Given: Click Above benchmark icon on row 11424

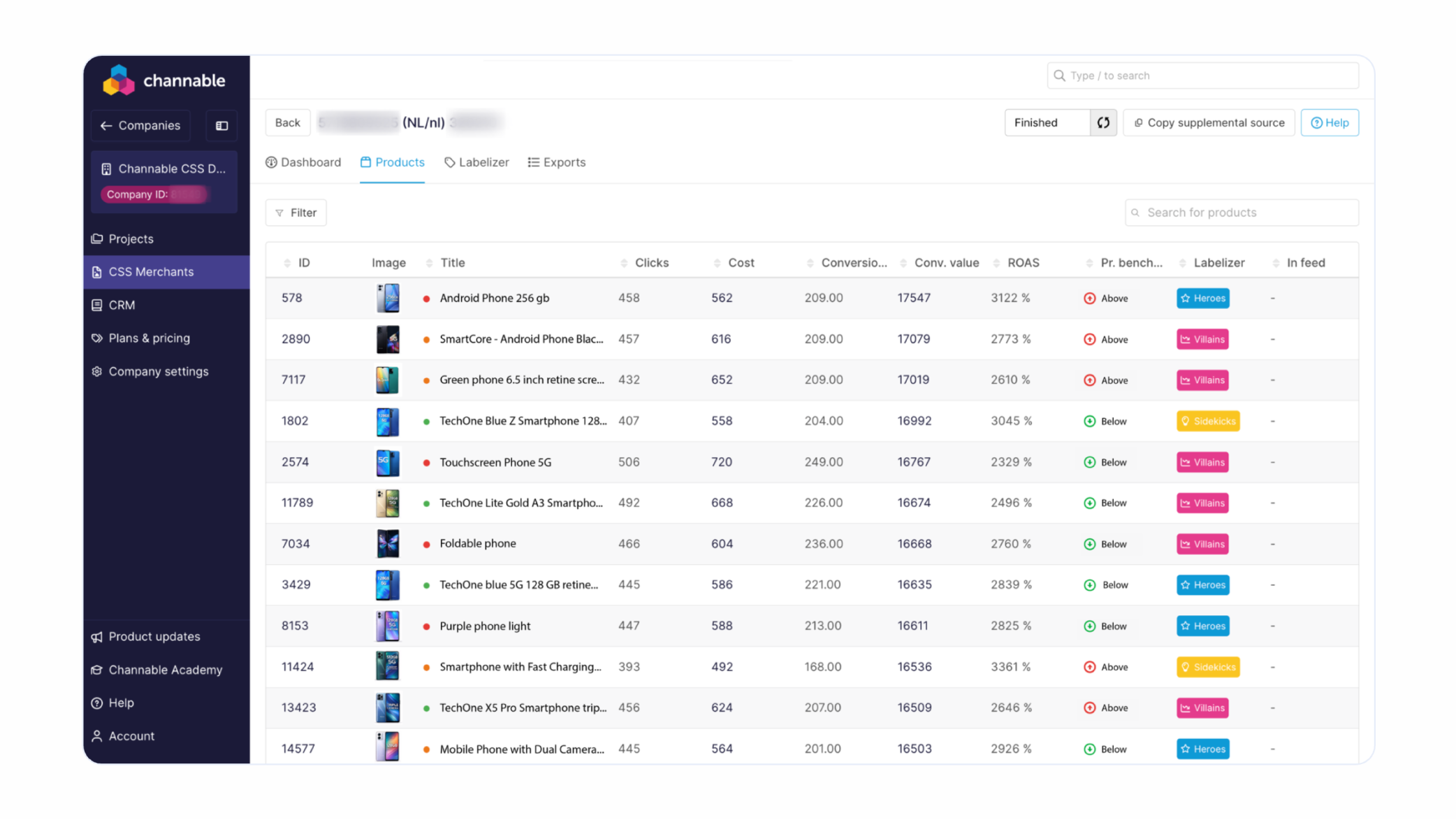Looking at the screenshot, I should tap(1089, 667).
